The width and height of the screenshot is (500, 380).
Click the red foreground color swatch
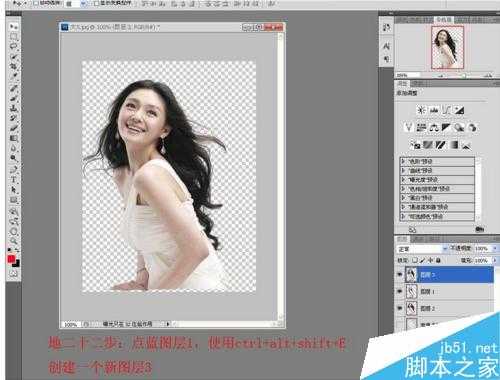click(x=12, y=259)
